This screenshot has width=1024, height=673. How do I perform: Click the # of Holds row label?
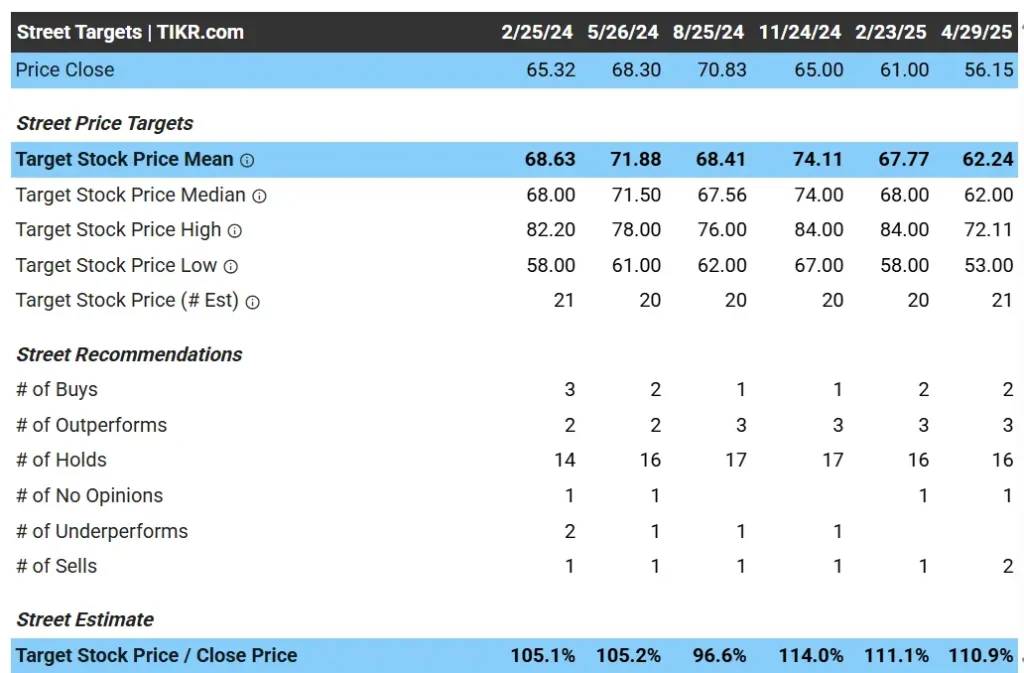coord(61,460)
